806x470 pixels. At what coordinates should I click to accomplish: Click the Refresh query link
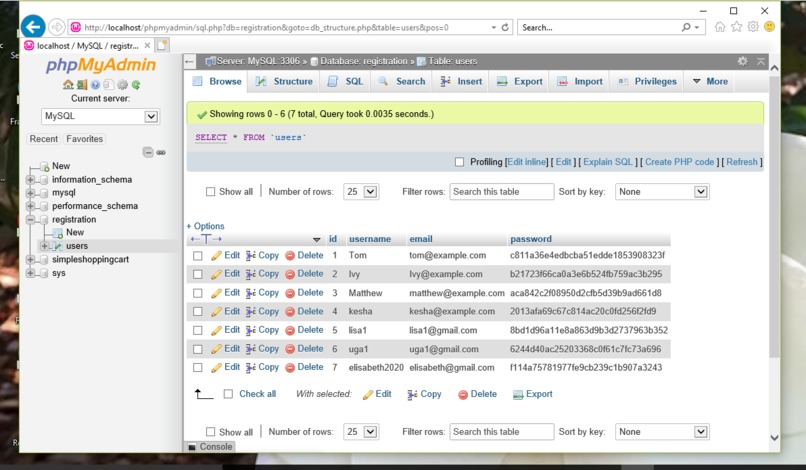pyautogui.click(x=742, y=162)
